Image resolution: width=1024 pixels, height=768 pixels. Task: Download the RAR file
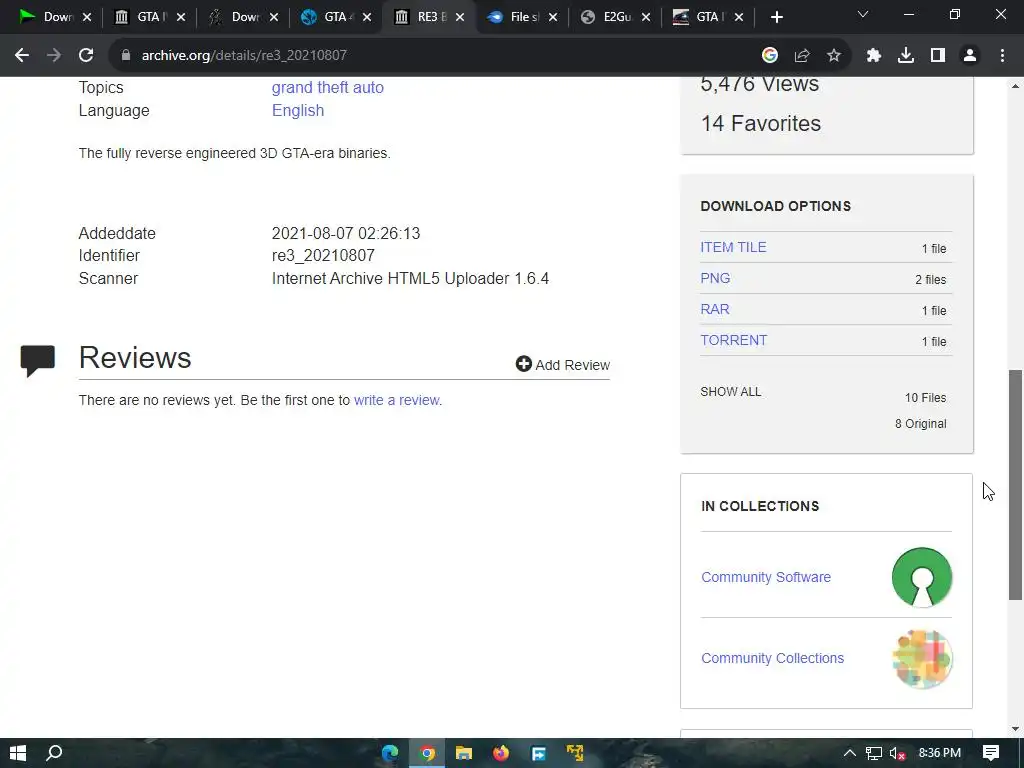[x=714, y=310]
